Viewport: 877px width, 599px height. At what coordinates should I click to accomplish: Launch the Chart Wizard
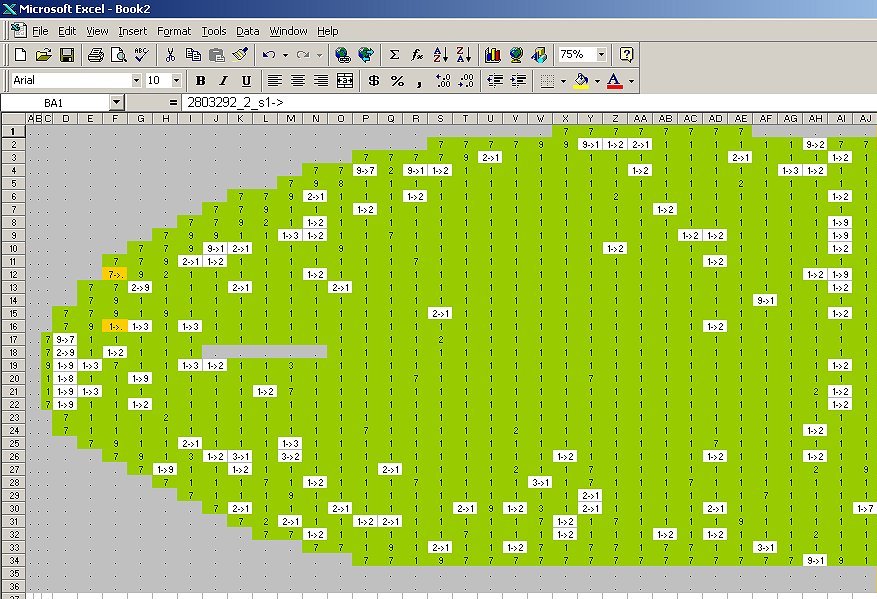point(493,55)
